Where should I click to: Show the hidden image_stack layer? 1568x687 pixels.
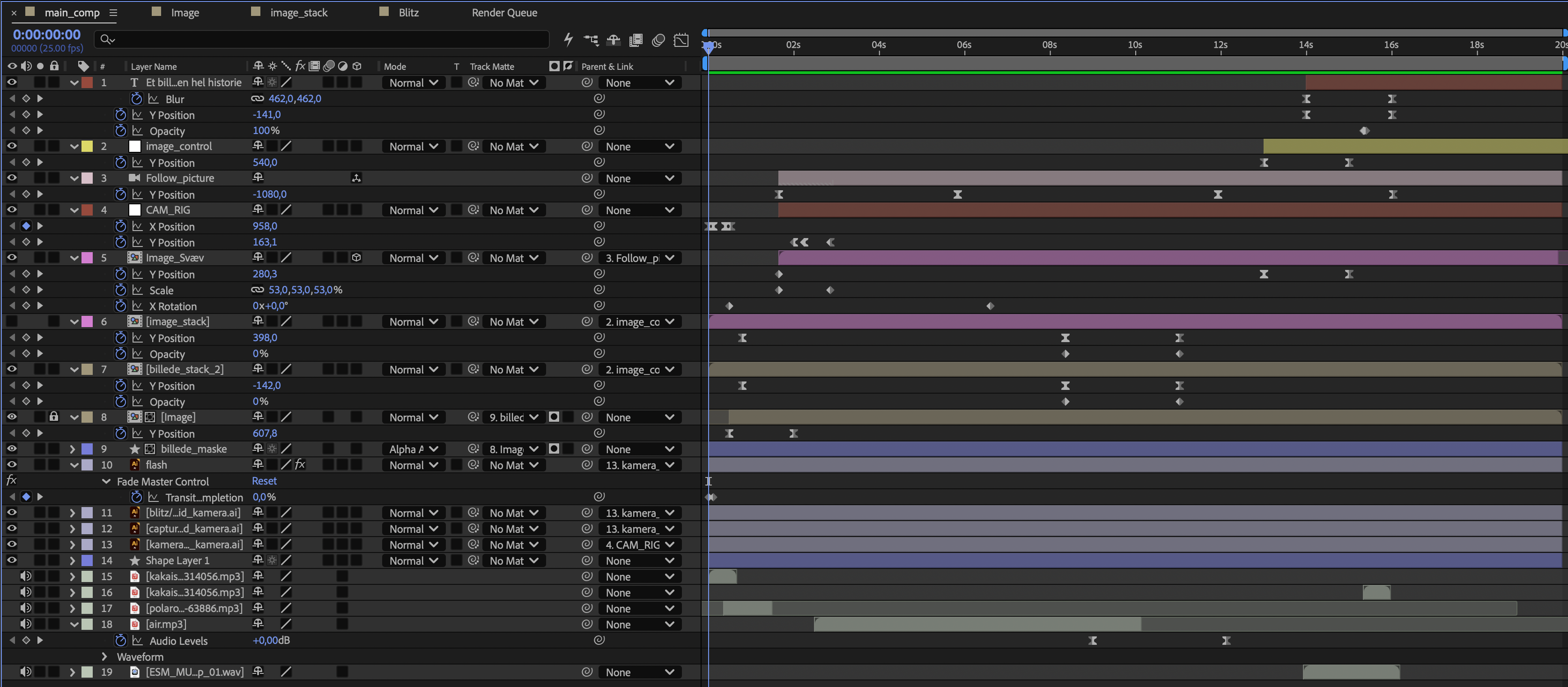[12, 321]
